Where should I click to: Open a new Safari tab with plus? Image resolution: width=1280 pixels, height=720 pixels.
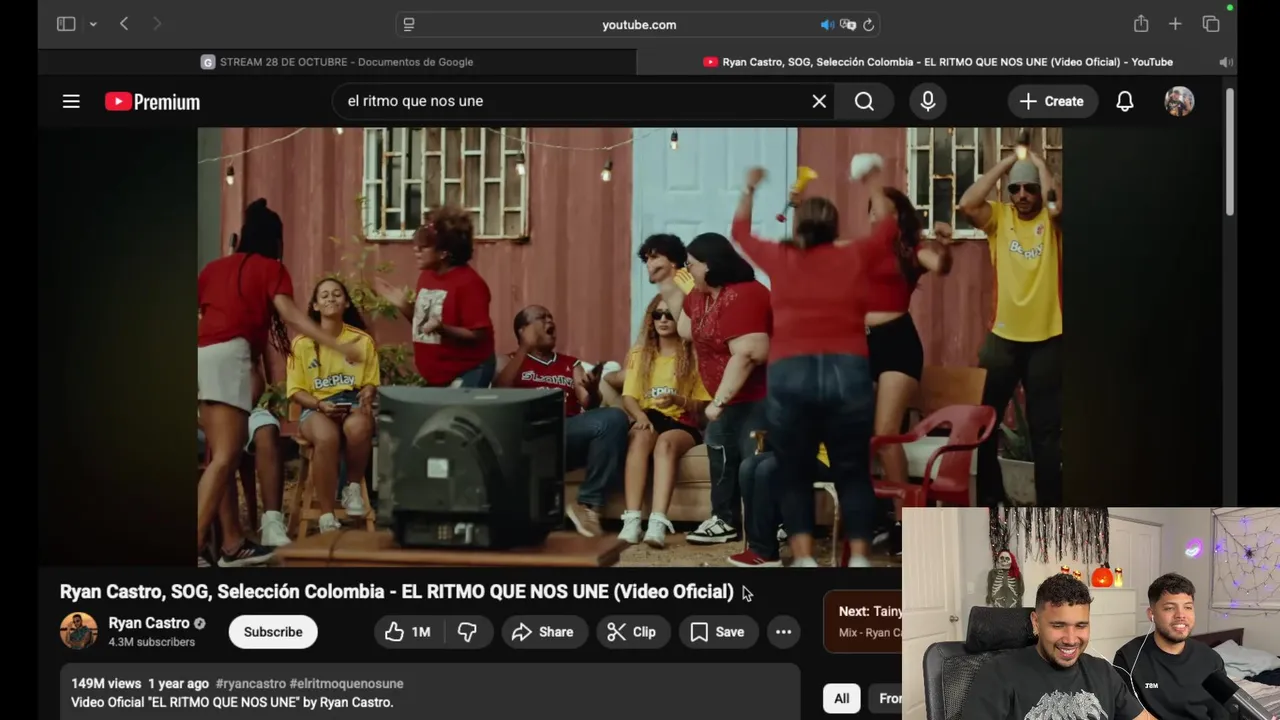pos(1176,24)
